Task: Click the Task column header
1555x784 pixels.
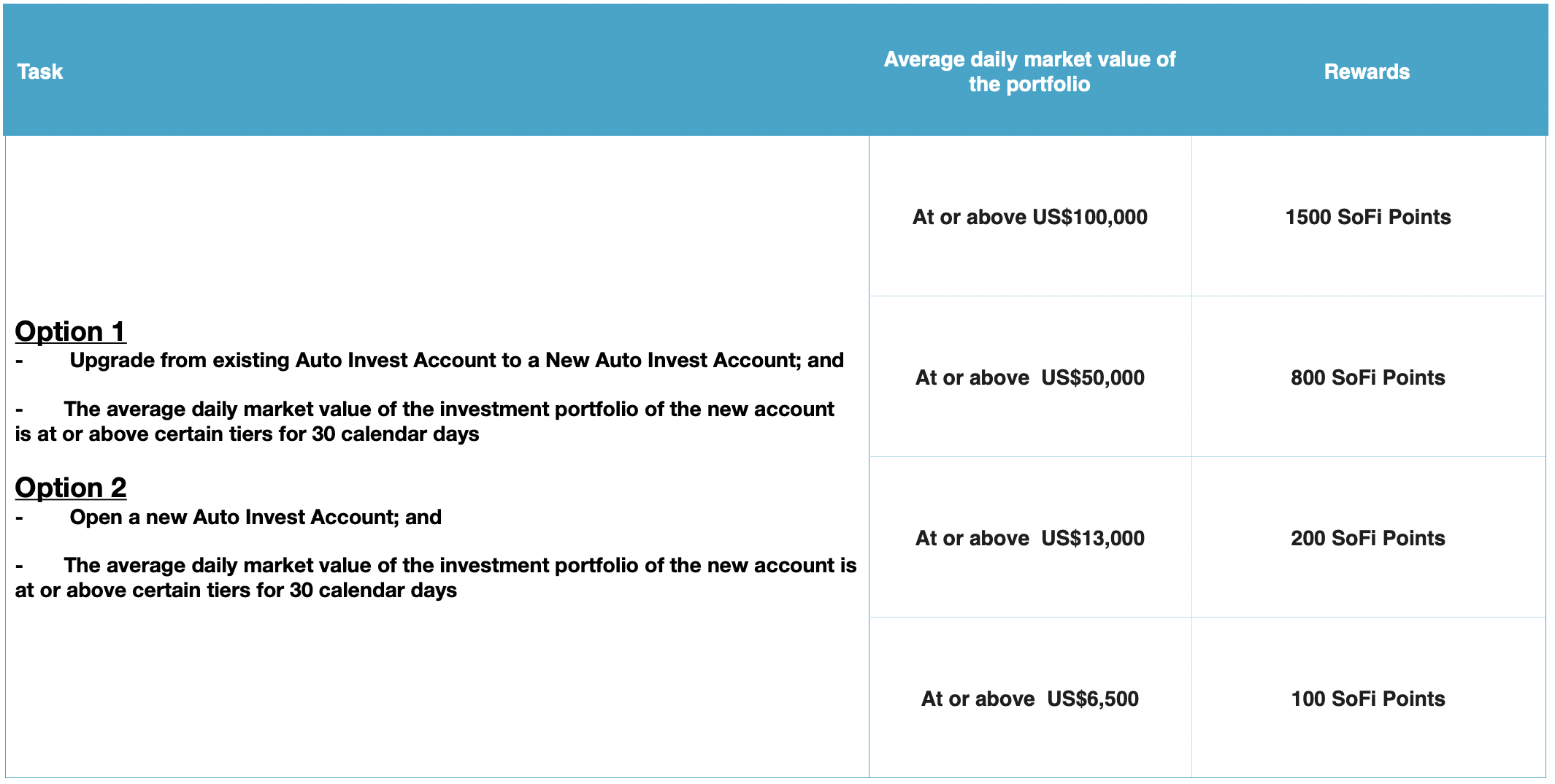Action: click(x=40, y=72)
